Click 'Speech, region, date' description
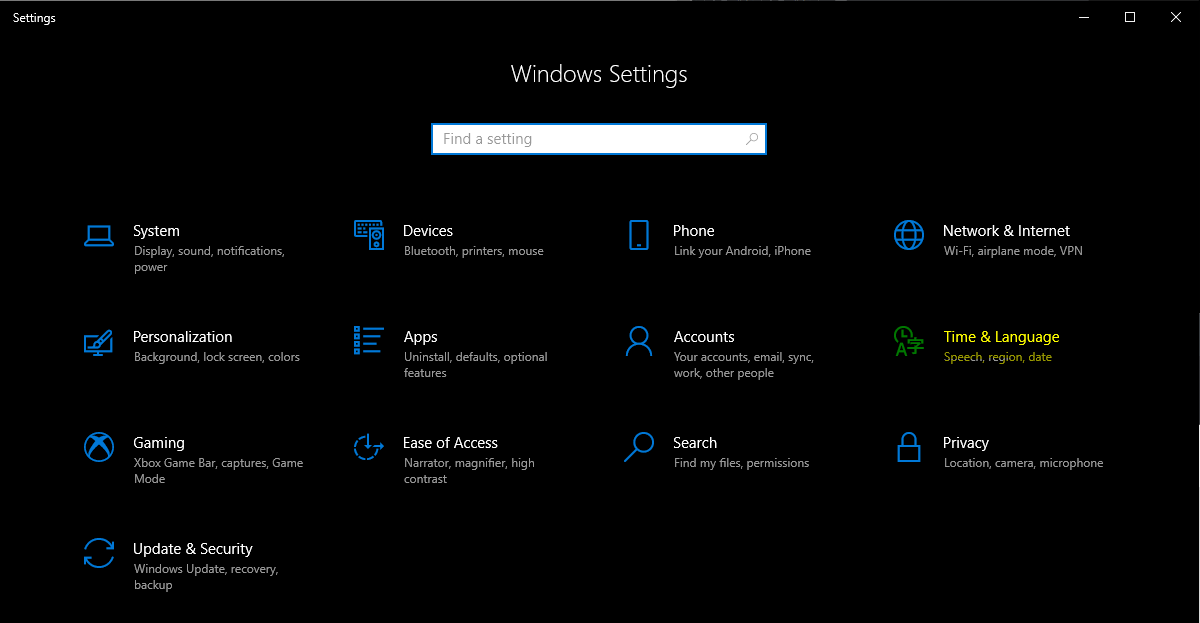Screen dimensions: 1200x623 [x=998, y=357]
